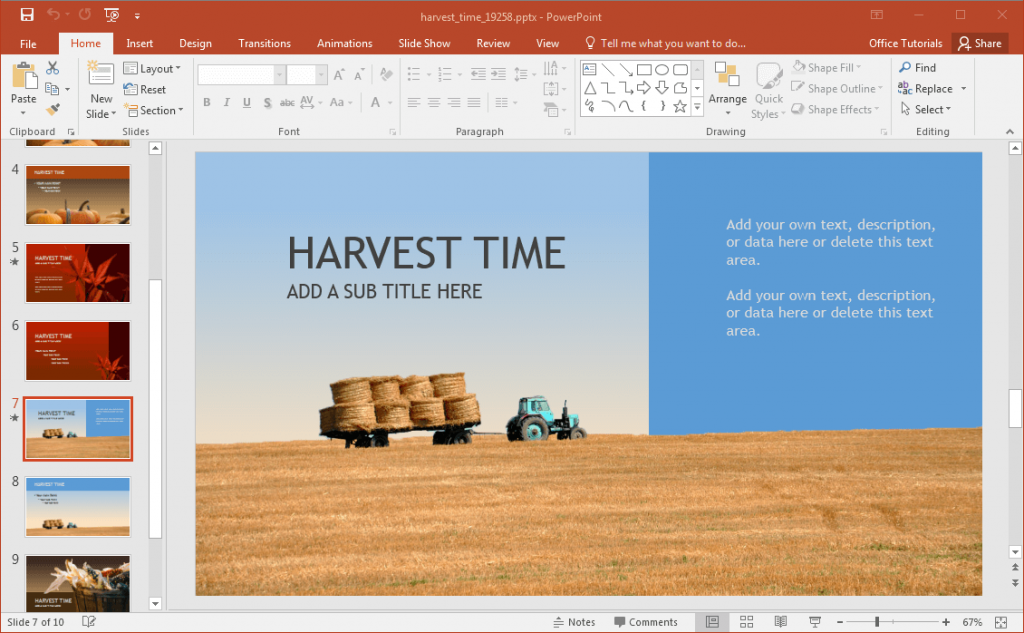Toggle bold text formatting

click(x=206, y=102)
